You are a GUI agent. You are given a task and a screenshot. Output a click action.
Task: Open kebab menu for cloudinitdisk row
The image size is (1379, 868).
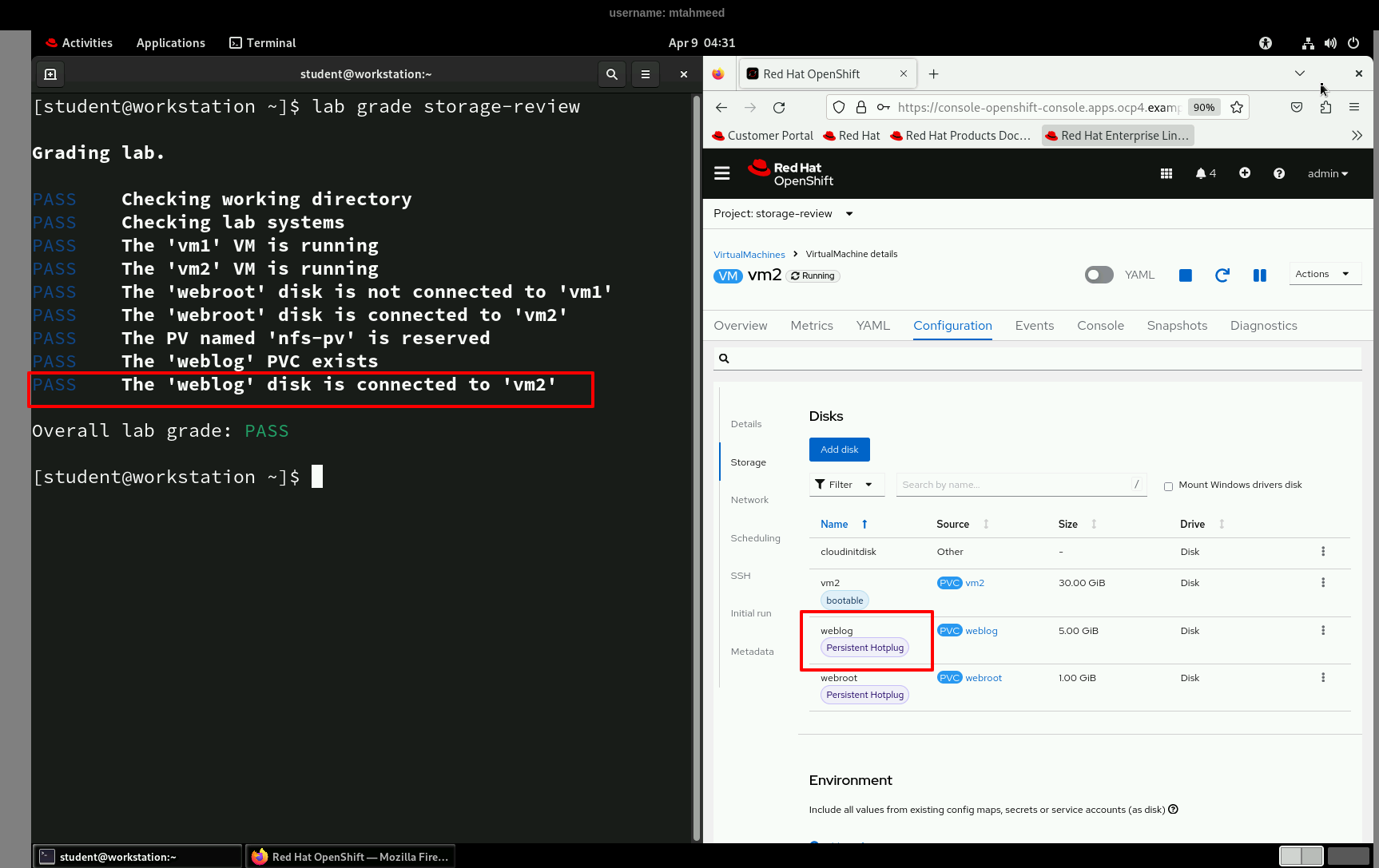pos(1323,552)
